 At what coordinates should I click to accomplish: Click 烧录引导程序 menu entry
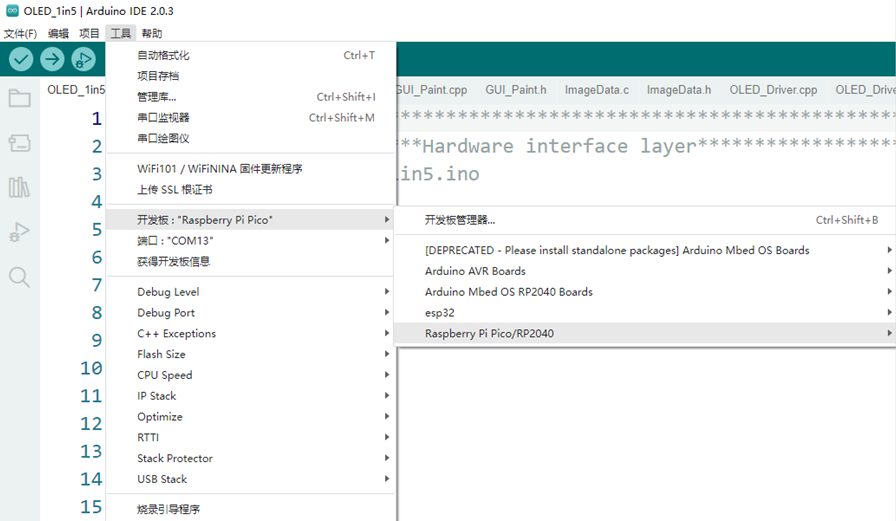click(x=168, y=509)
